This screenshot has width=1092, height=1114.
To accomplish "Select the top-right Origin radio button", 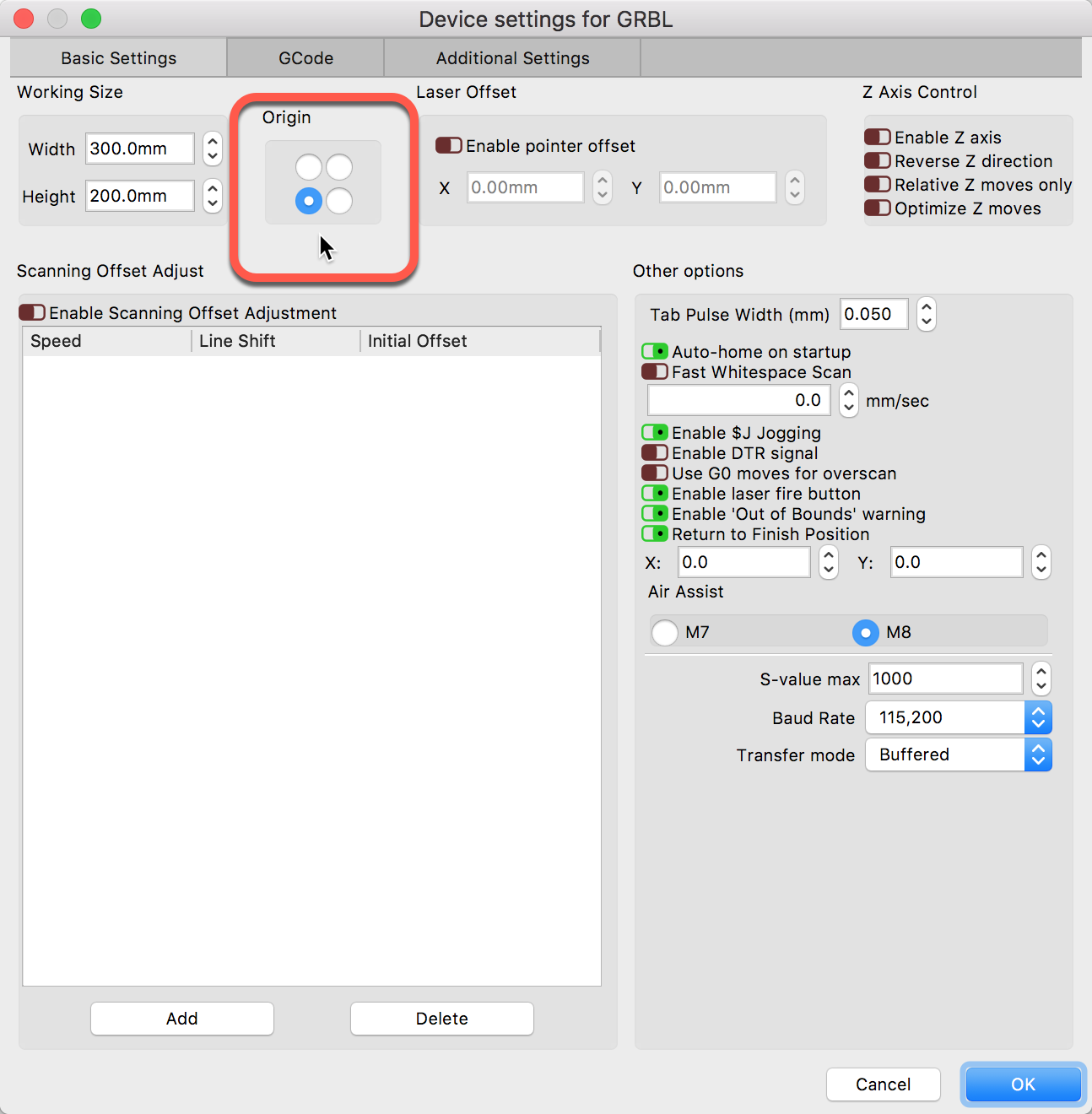I will coord(339,167).
